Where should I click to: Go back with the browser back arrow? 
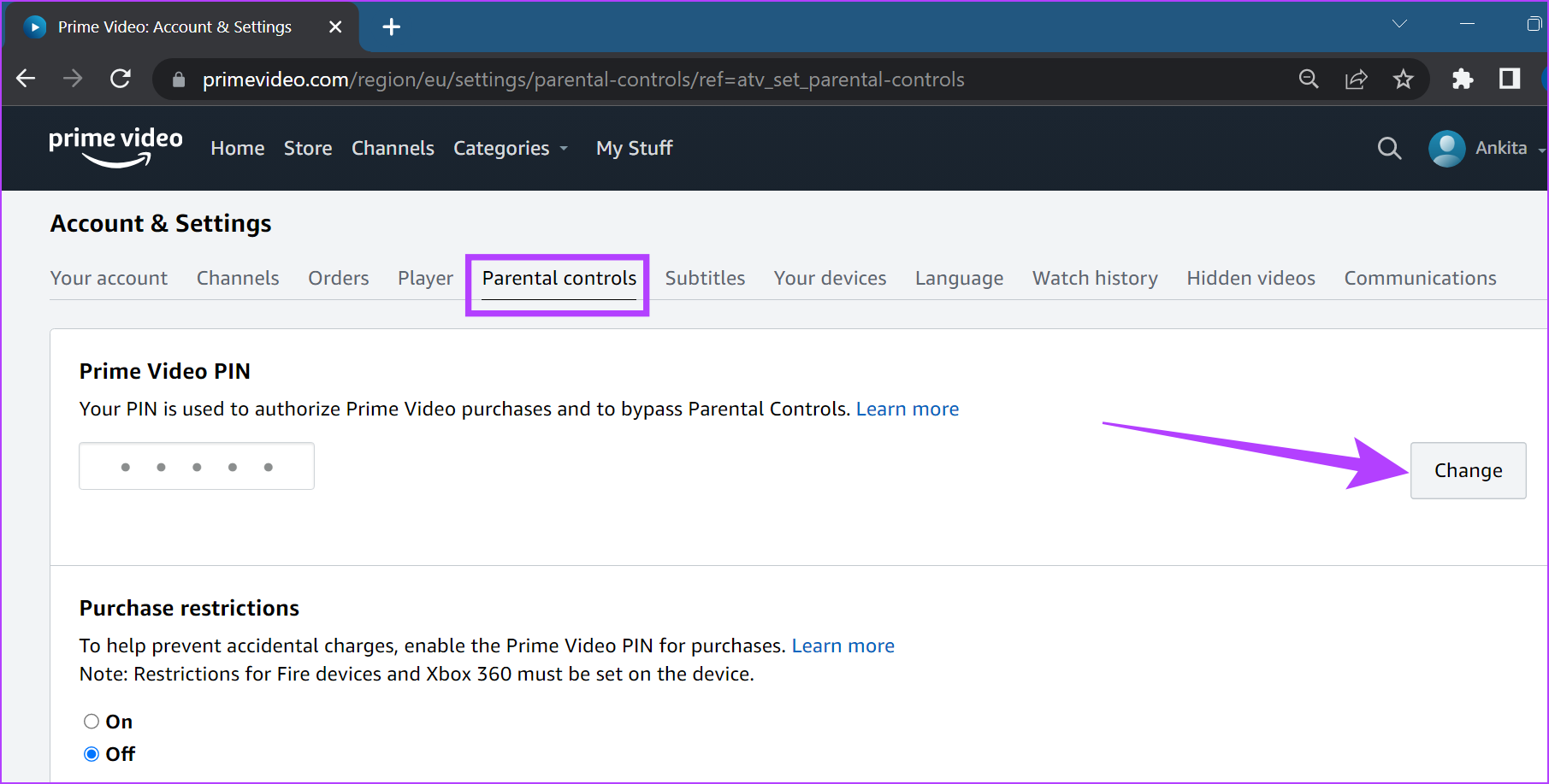tap(26, 79)
